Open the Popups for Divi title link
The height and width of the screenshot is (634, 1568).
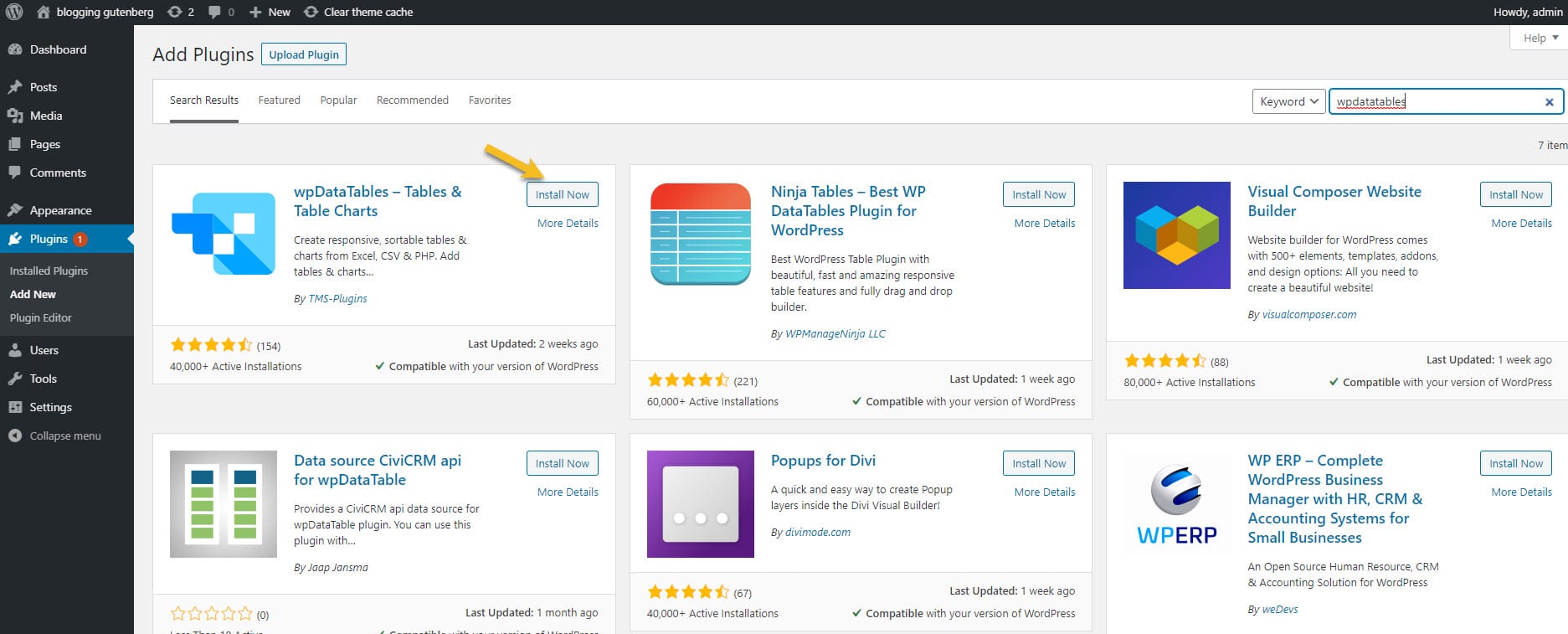823,461
